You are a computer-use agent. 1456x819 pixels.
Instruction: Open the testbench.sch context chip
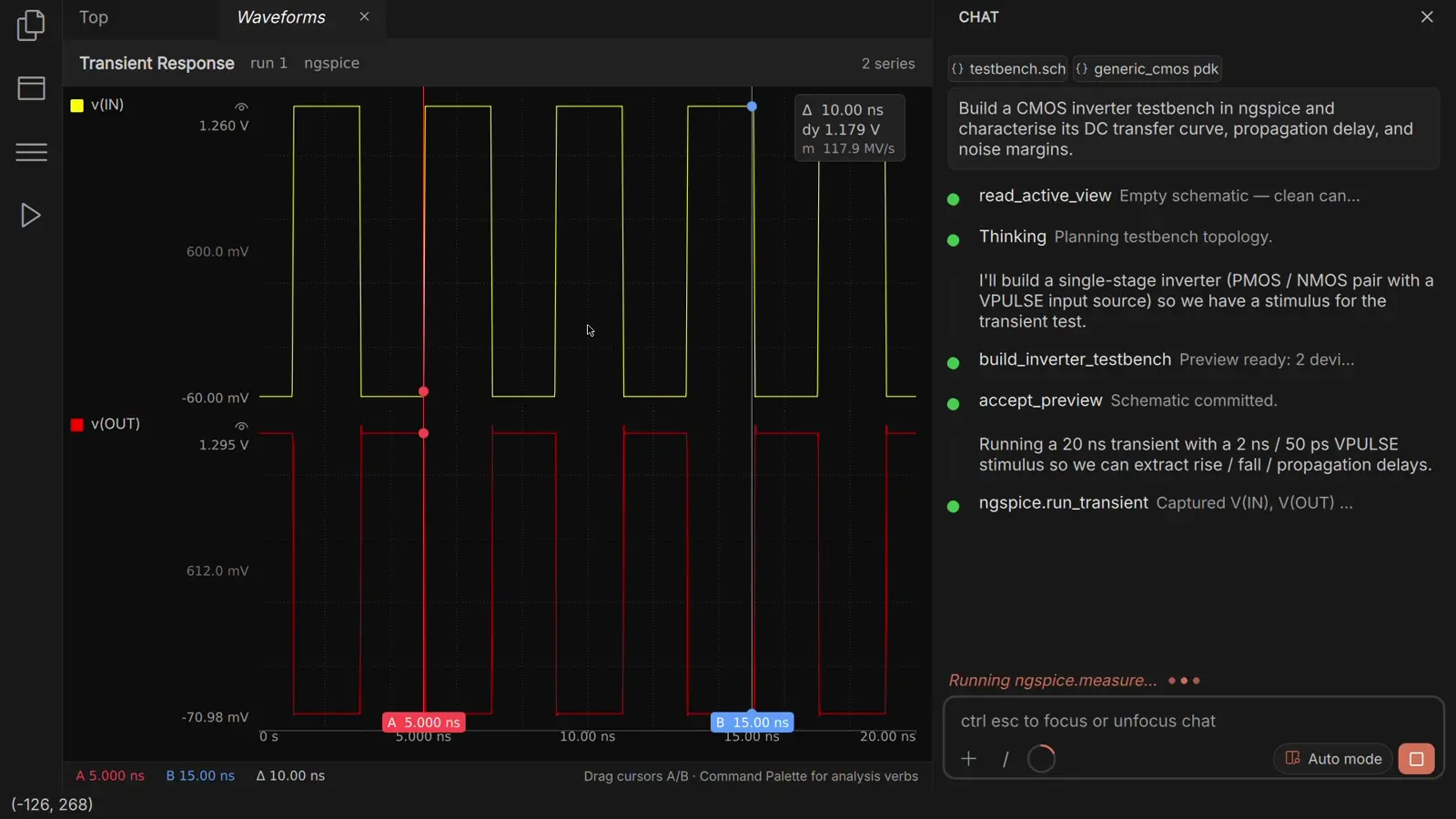[x=1008, y=69]
